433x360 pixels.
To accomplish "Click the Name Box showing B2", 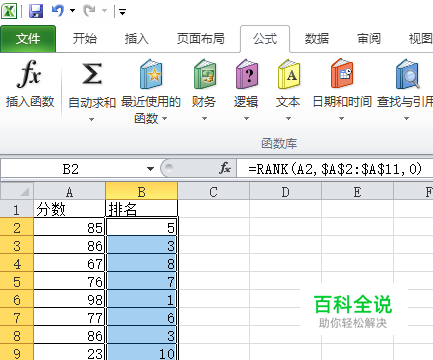I will pyautogui.click(x=72, y=169).
